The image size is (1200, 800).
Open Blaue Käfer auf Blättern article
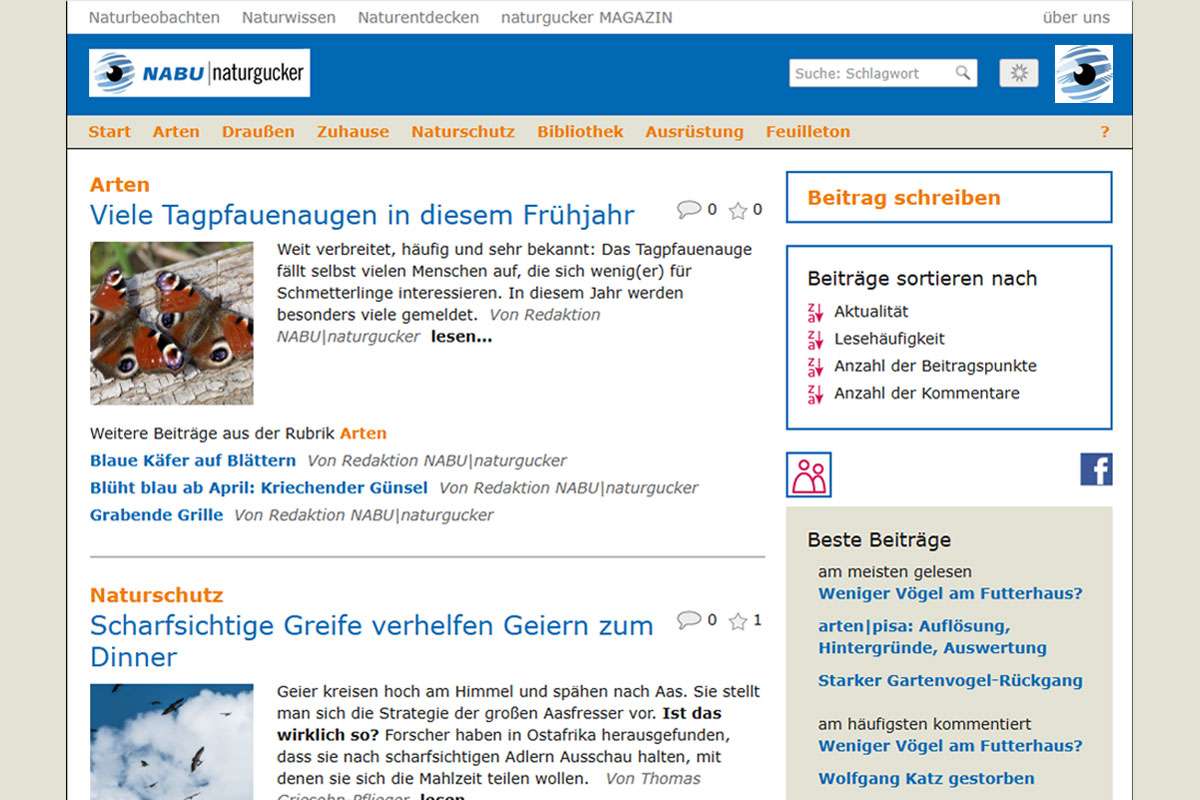[x=193, y=461]
